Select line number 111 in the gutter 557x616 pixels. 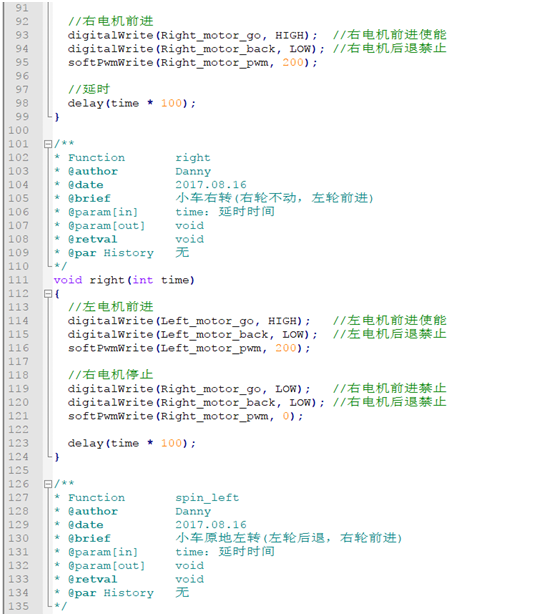click(19, 280)
